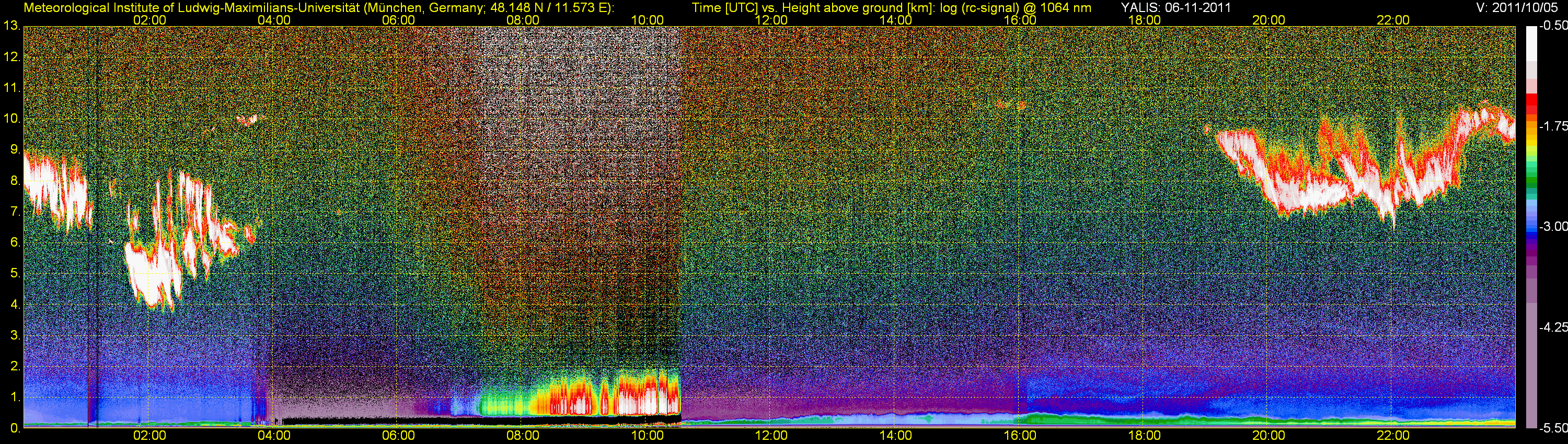Click the 13 km height axis label
The width and height of the screenshot is (1568, 444).
11,26
